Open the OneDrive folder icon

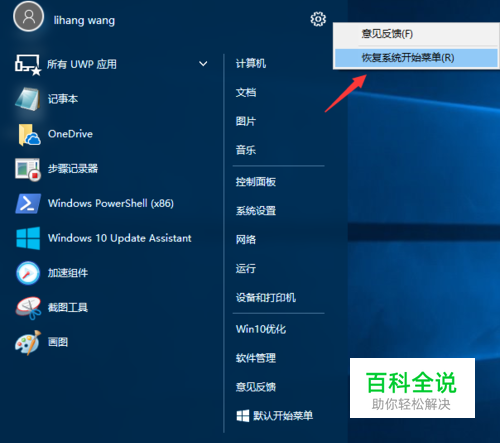29,134
